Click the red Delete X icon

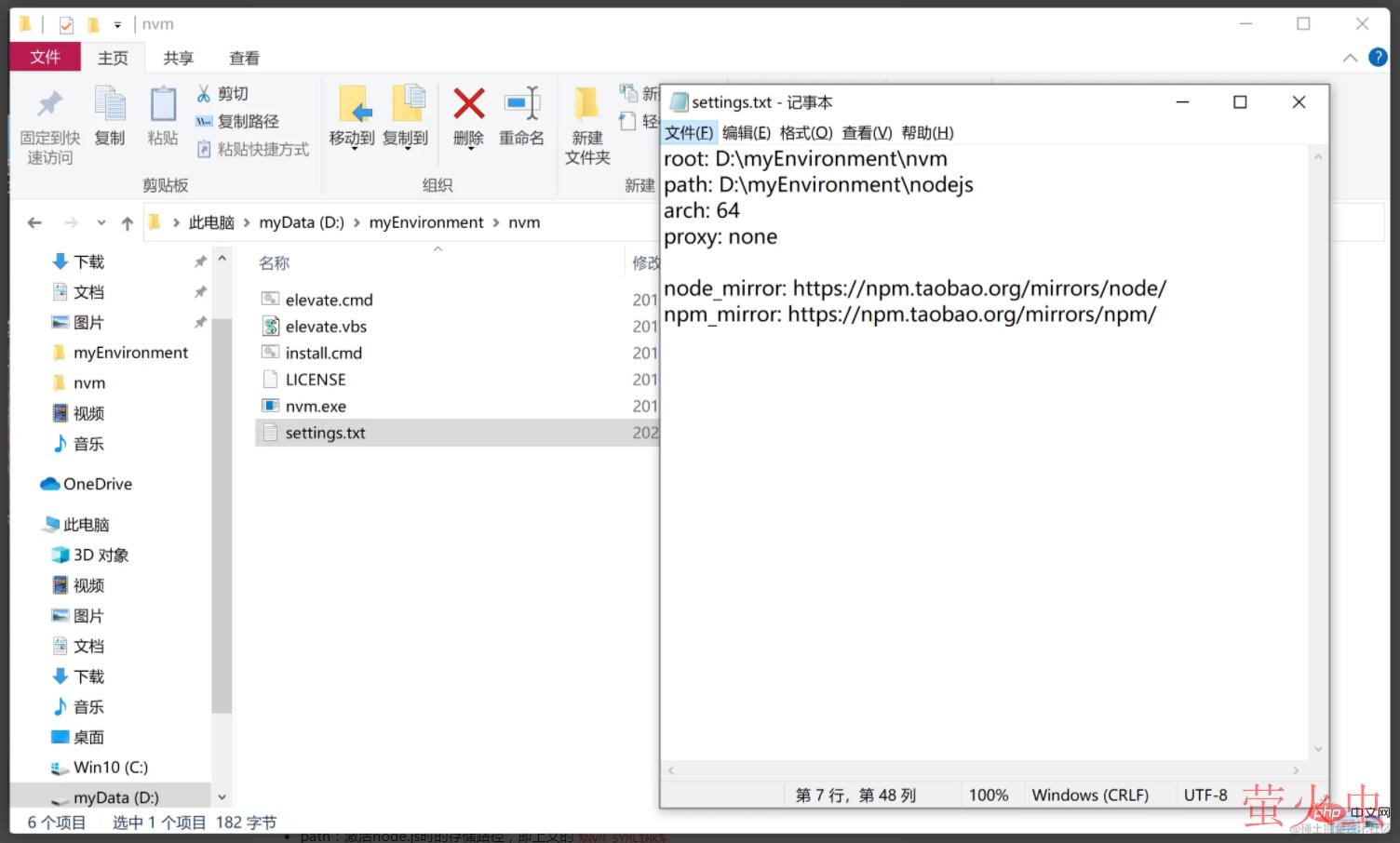(468, 104)
